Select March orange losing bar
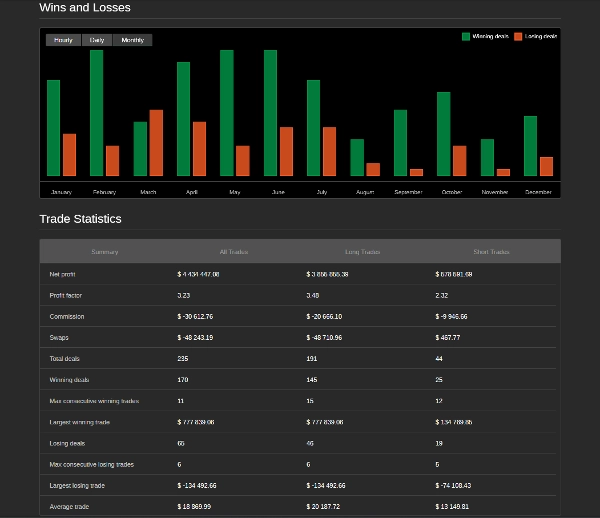 click(x=156, y=143)
